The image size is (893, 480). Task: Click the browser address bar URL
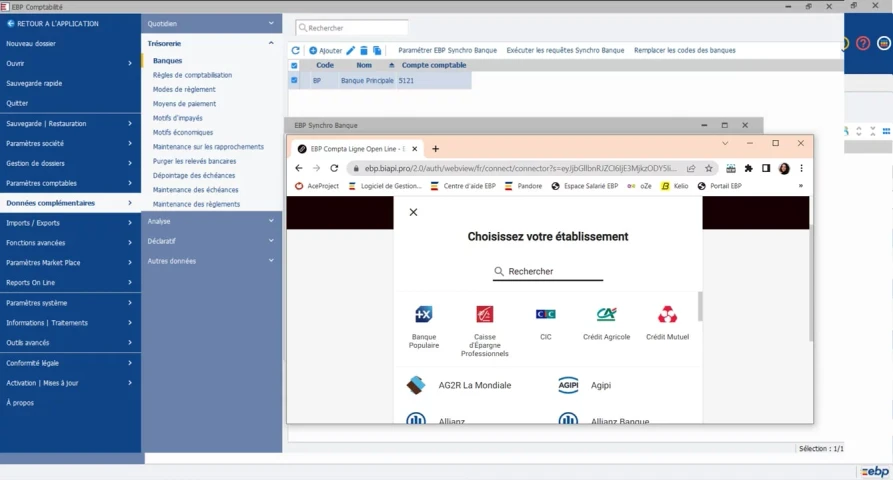521,169
